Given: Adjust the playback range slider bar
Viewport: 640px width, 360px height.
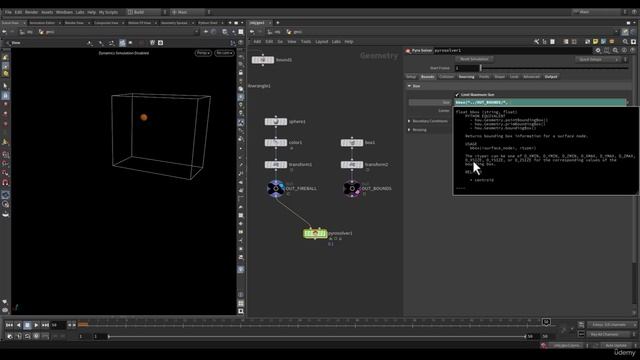Looking at the screenshot, I should (317, 337).
